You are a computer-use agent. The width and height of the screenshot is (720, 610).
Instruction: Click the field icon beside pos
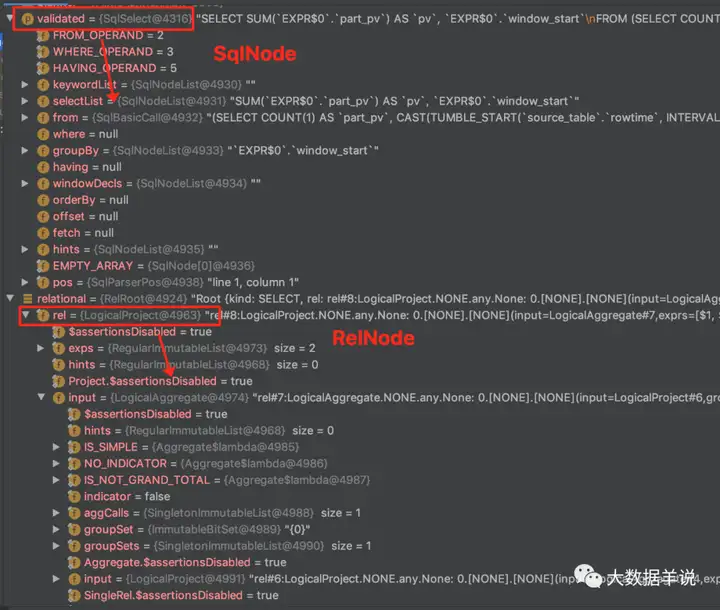point(43,282)
